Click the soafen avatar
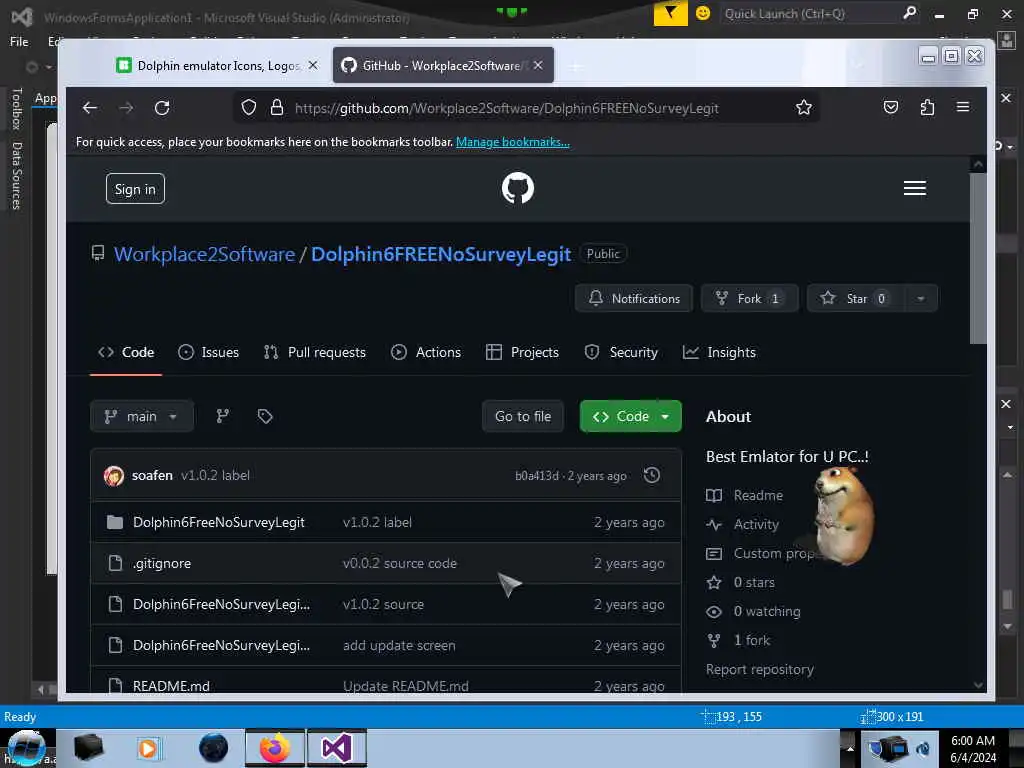1024x768 pixels. coord(114,475)
